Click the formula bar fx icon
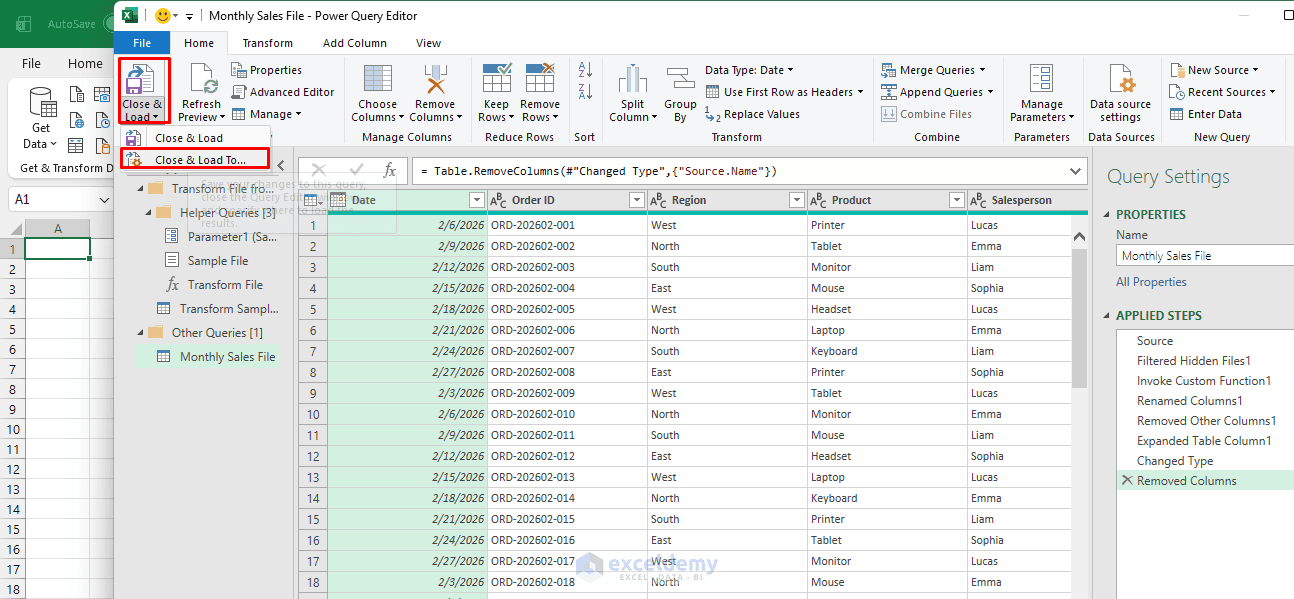 pos(390,171)
